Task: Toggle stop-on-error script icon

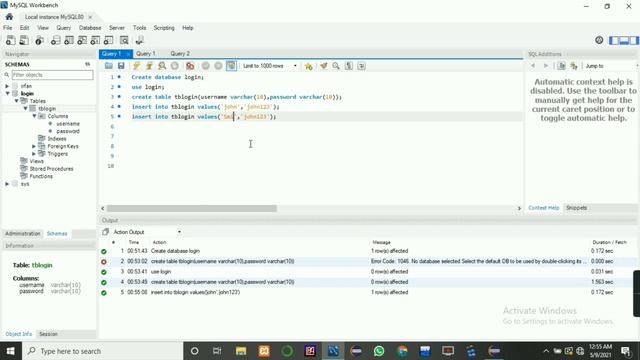Action: click(190, 66)
